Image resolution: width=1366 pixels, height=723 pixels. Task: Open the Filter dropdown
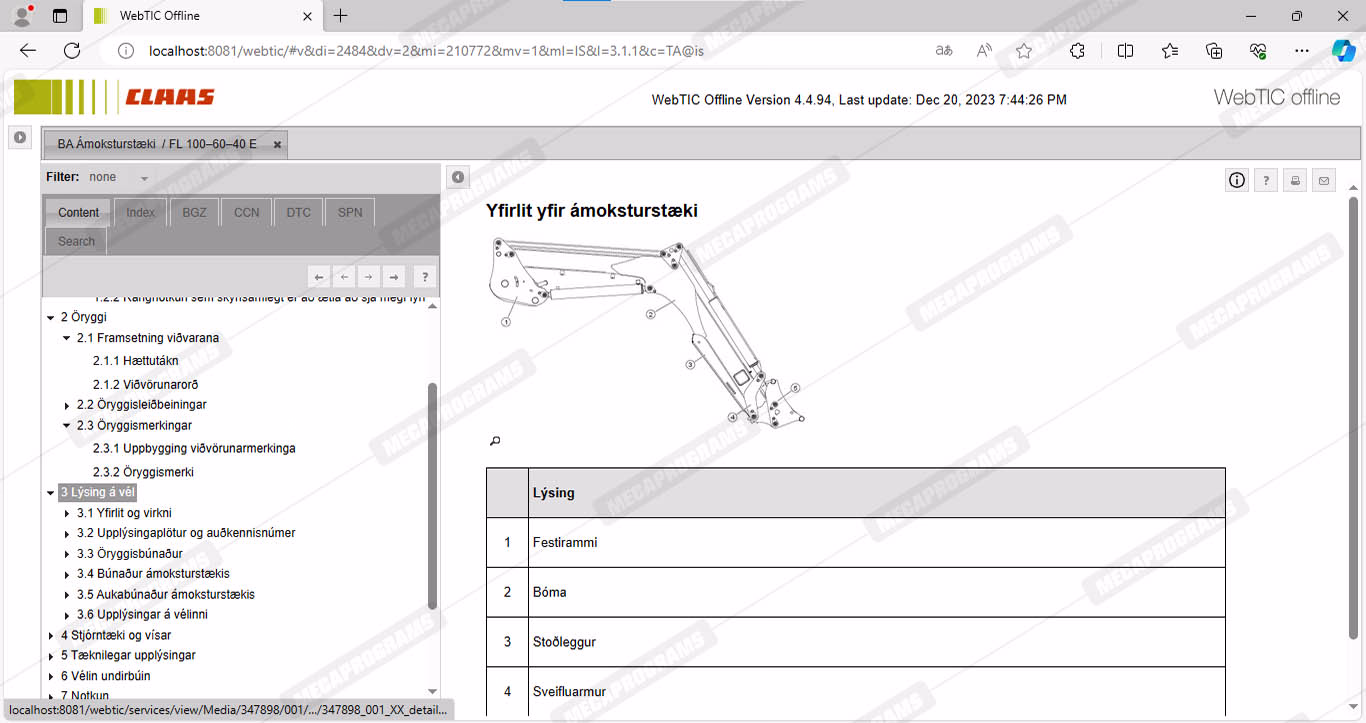[x=144, y=178]
